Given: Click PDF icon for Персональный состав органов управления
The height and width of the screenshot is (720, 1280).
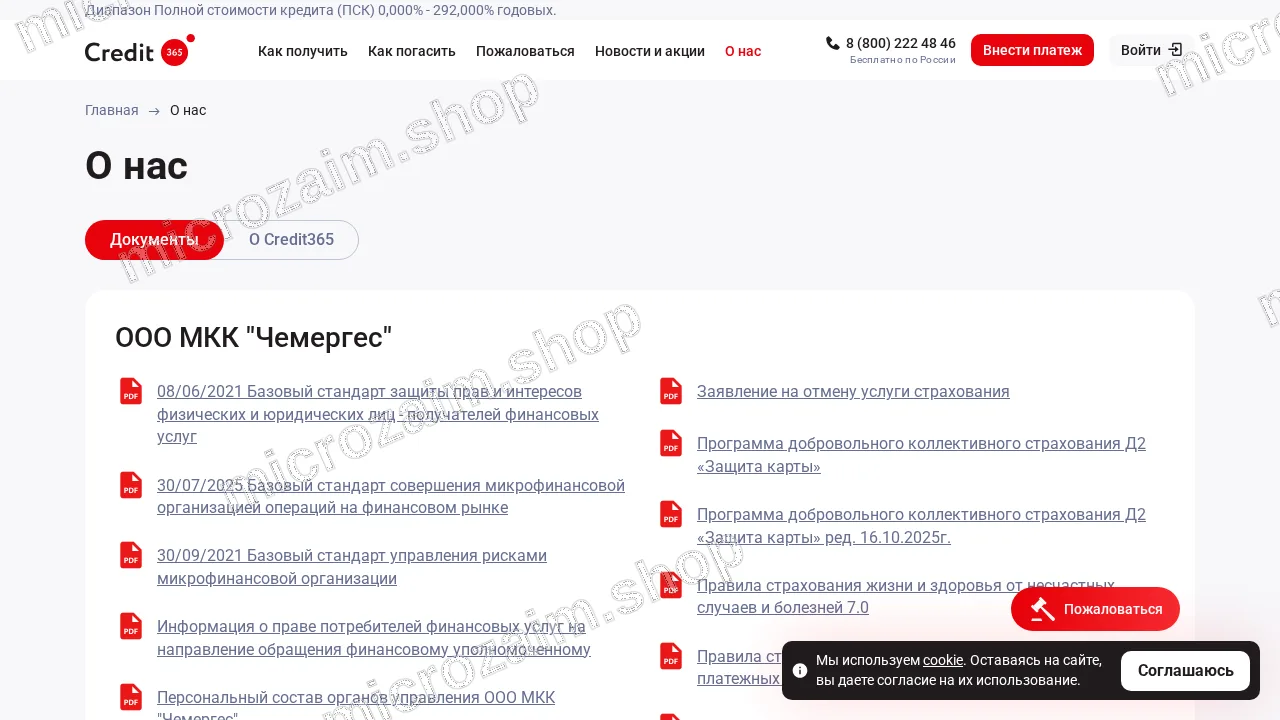Looking at the screenshot, I should coord(131,697).
